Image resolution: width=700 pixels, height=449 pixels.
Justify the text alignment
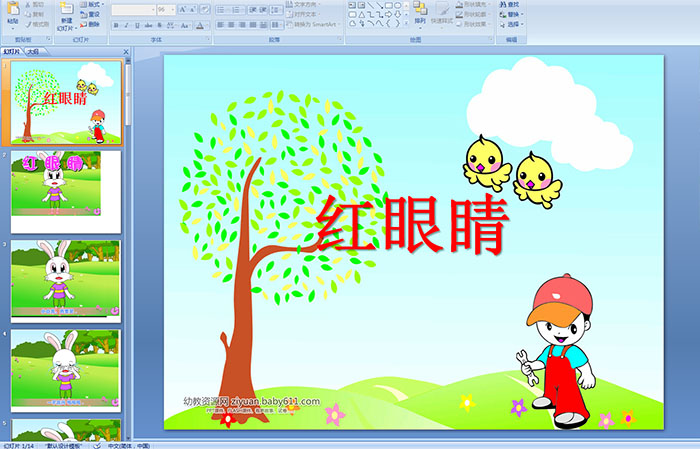(253, 25)
